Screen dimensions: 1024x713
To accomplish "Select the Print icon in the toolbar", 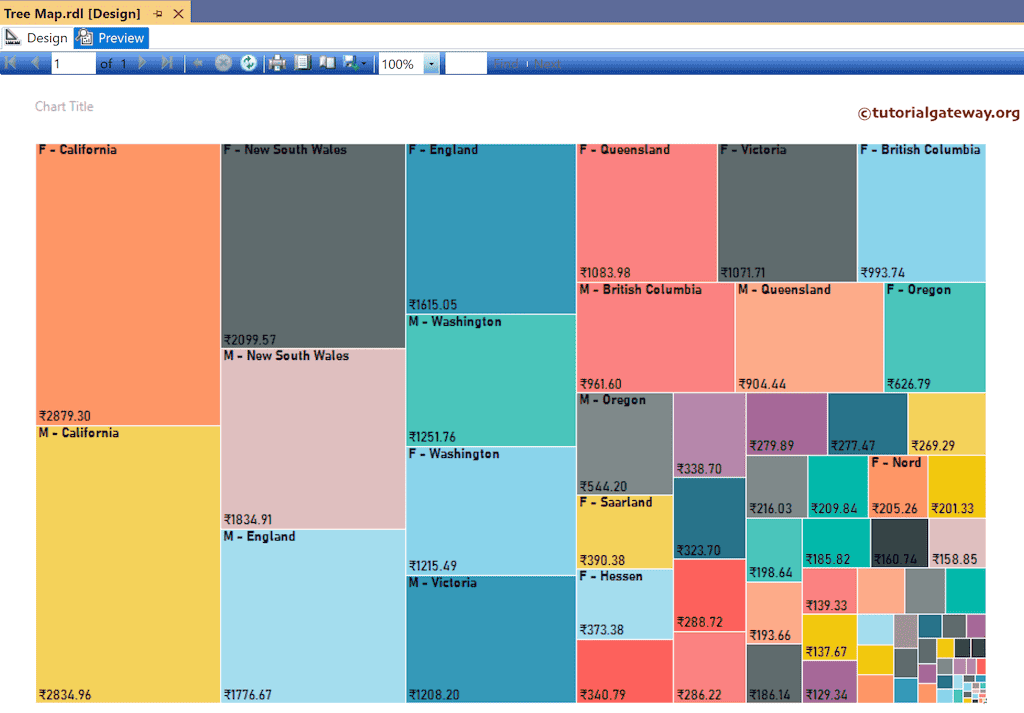I will point(276,63).
